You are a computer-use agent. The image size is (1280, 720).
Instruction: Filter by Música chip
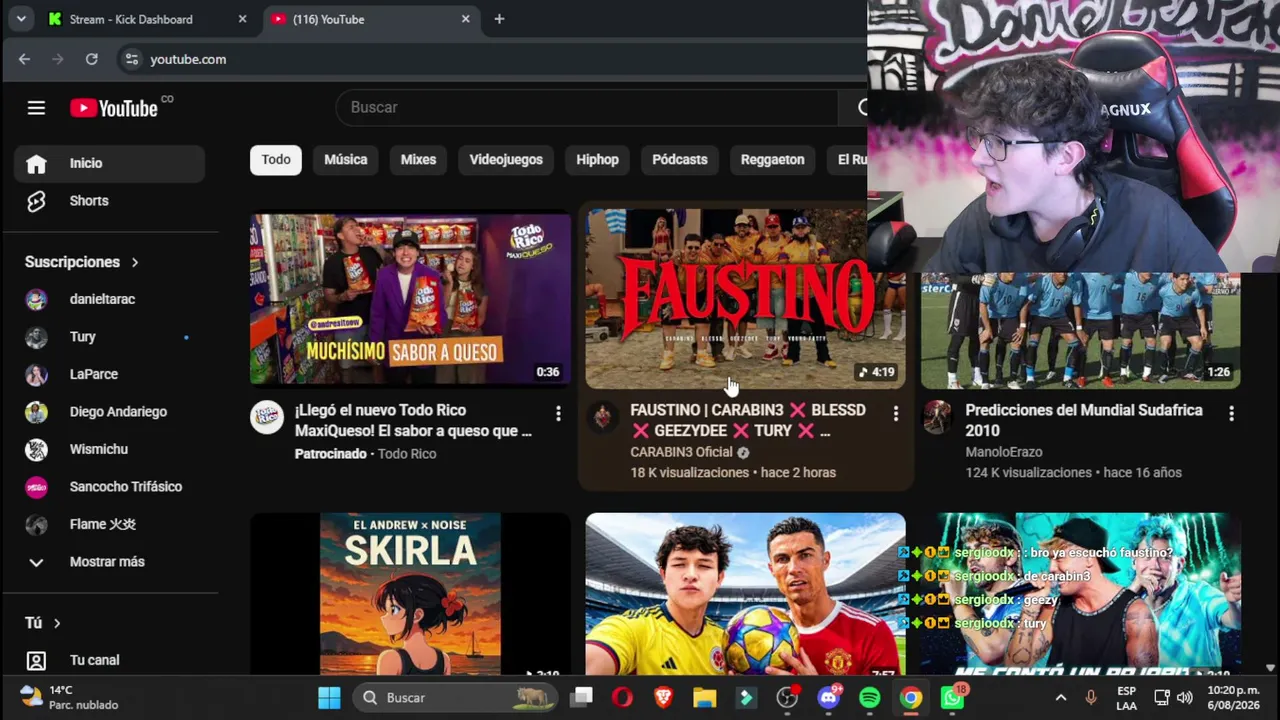346,160
